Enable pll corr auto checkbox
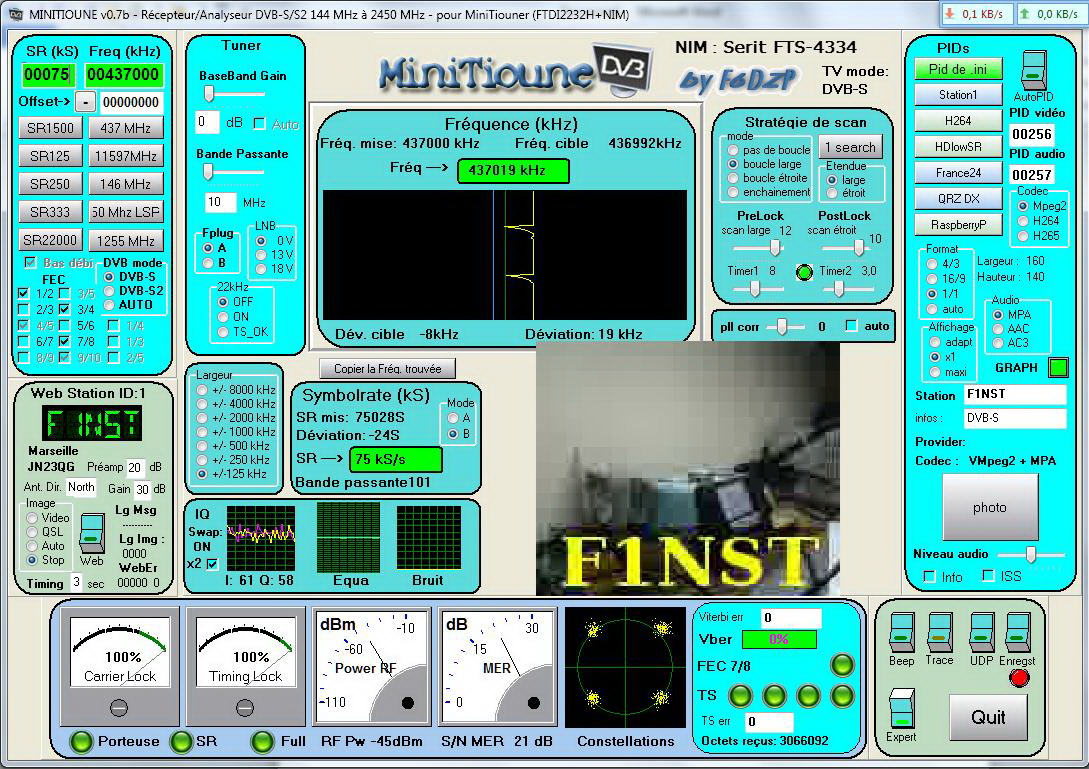Screen dimensions: 1089x769 tap(851, 326)
